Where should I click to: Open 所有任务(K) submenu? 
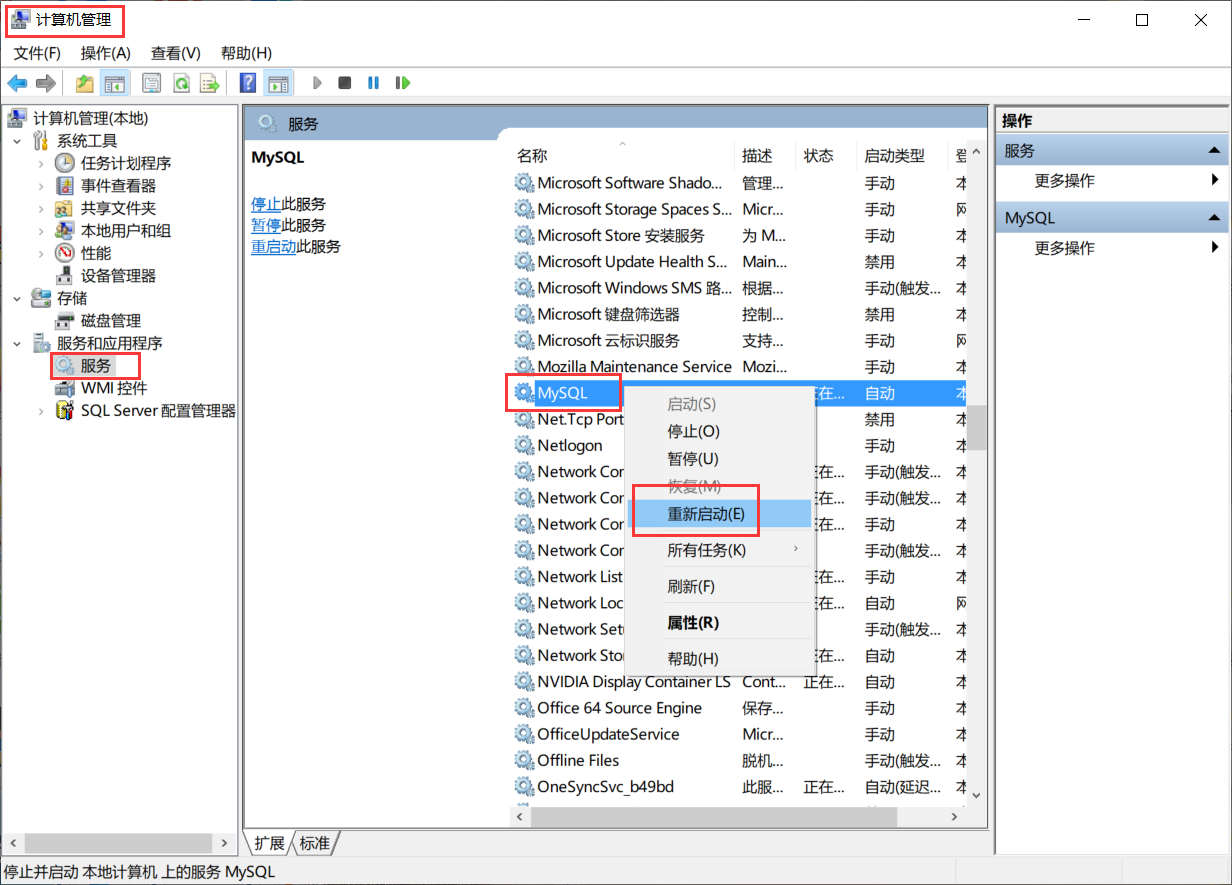pyautogui.click(x=720, y=550)
